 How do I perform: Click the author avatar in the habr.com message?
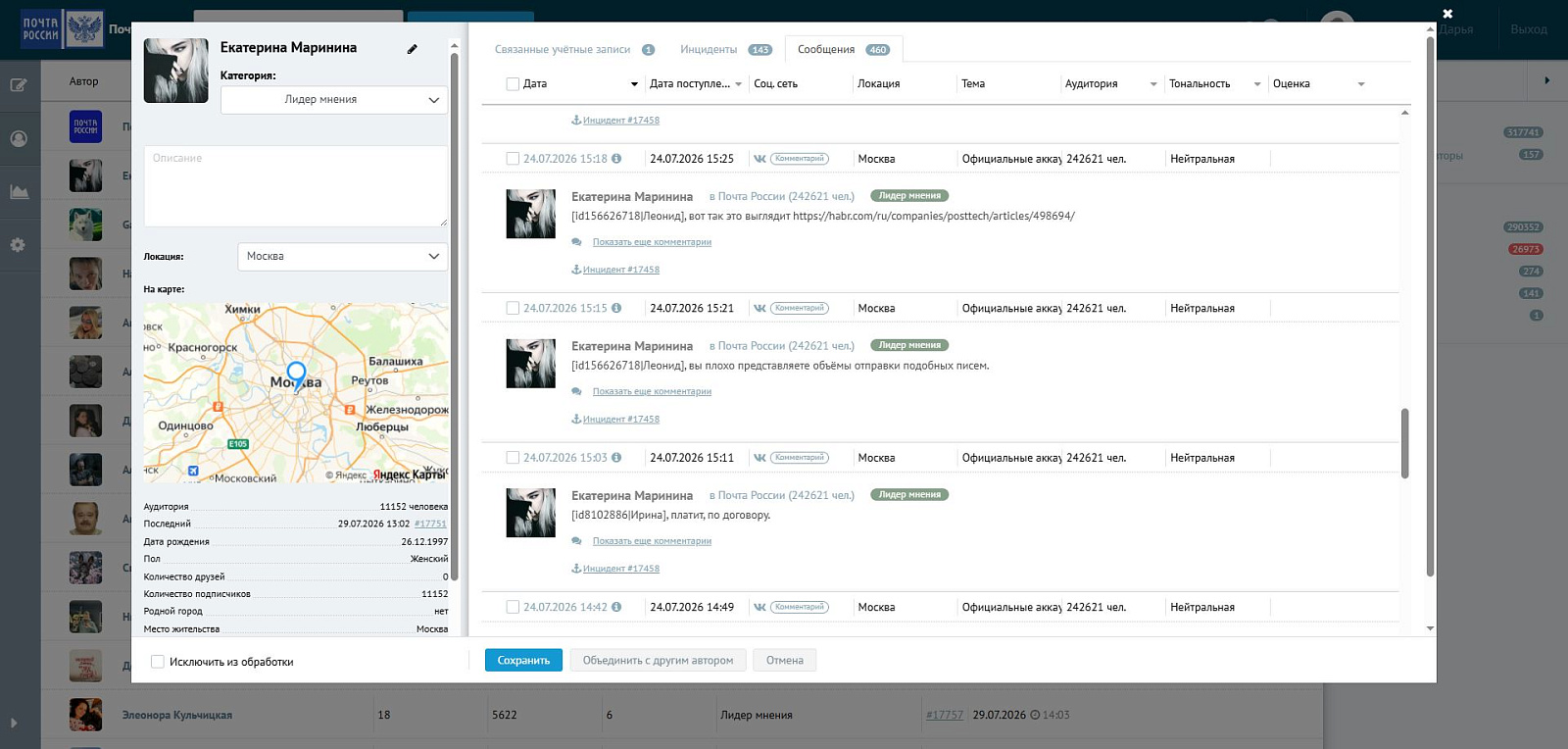(530, 214)
